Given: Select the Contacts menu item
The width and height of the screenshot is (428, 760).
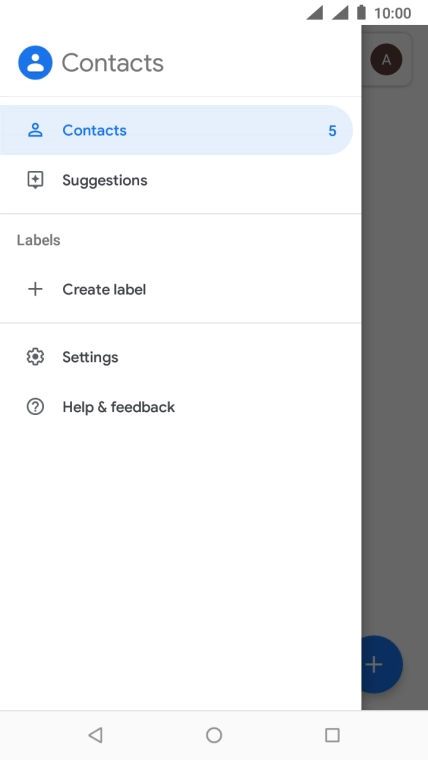Looking at the screenshot, I should [x=176, y=130].
